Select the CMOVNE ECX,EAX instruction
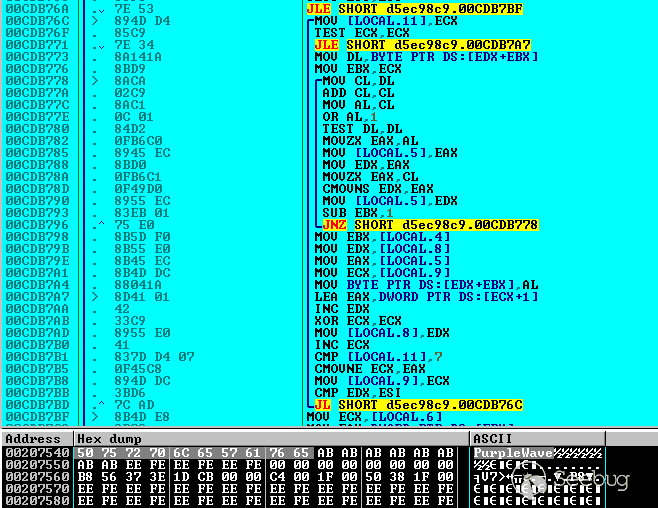Image resolution: width=658 pixels, height=508 pixels. pyautogui.click(x=370, y=369)
